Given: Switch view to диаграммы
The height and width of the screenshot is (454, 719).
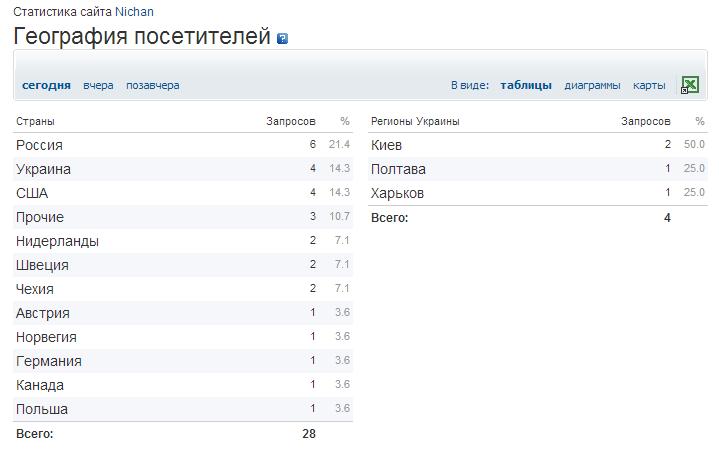Looking at the screenshot, I should (592, 85).
